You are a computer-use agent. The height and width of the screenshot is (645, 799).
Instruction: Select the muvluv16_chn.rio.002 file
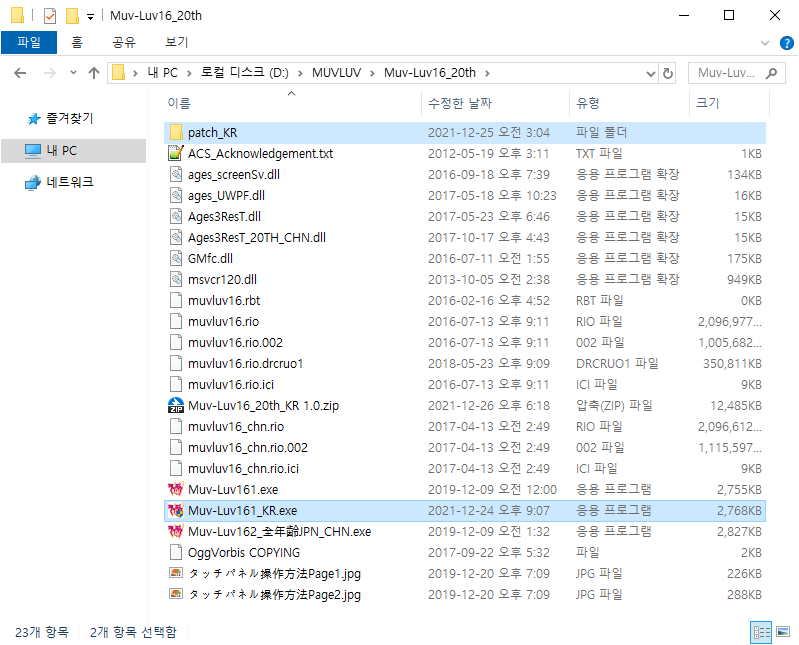pyautogui.click(x=465, y=447)
